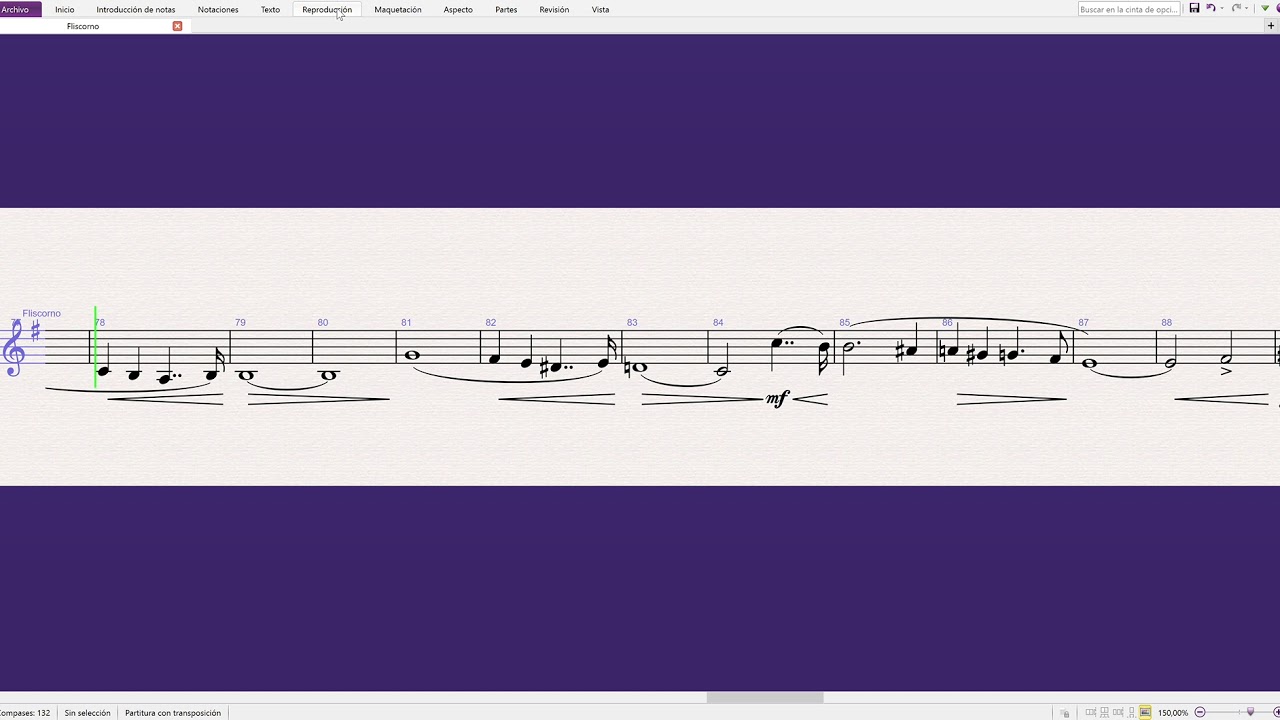Switch to the Fliscorno part tab
1280x720 pixels.
(83, 26)
